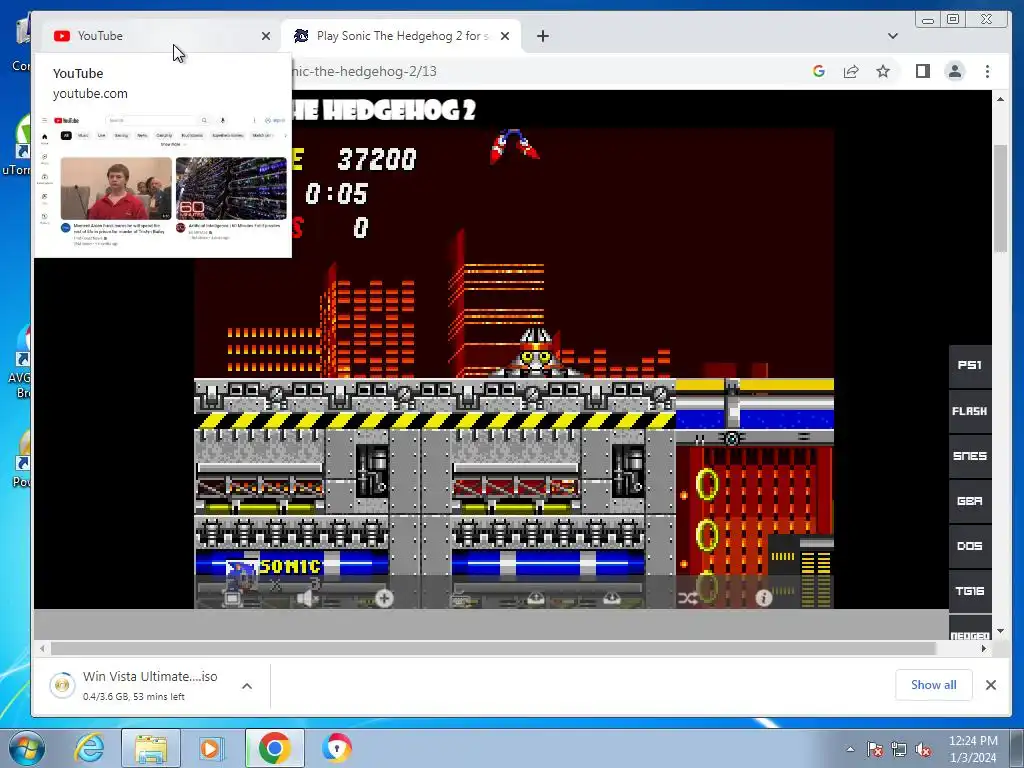Click the download progress circle icon
This screenshot has height=768, width=1024.
(63, 685)
